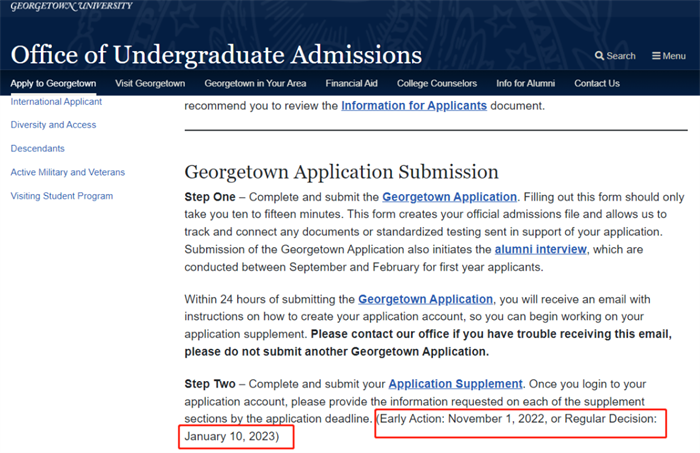
Task: Open the Descendants sidebar link
Action: pos(38,149)
